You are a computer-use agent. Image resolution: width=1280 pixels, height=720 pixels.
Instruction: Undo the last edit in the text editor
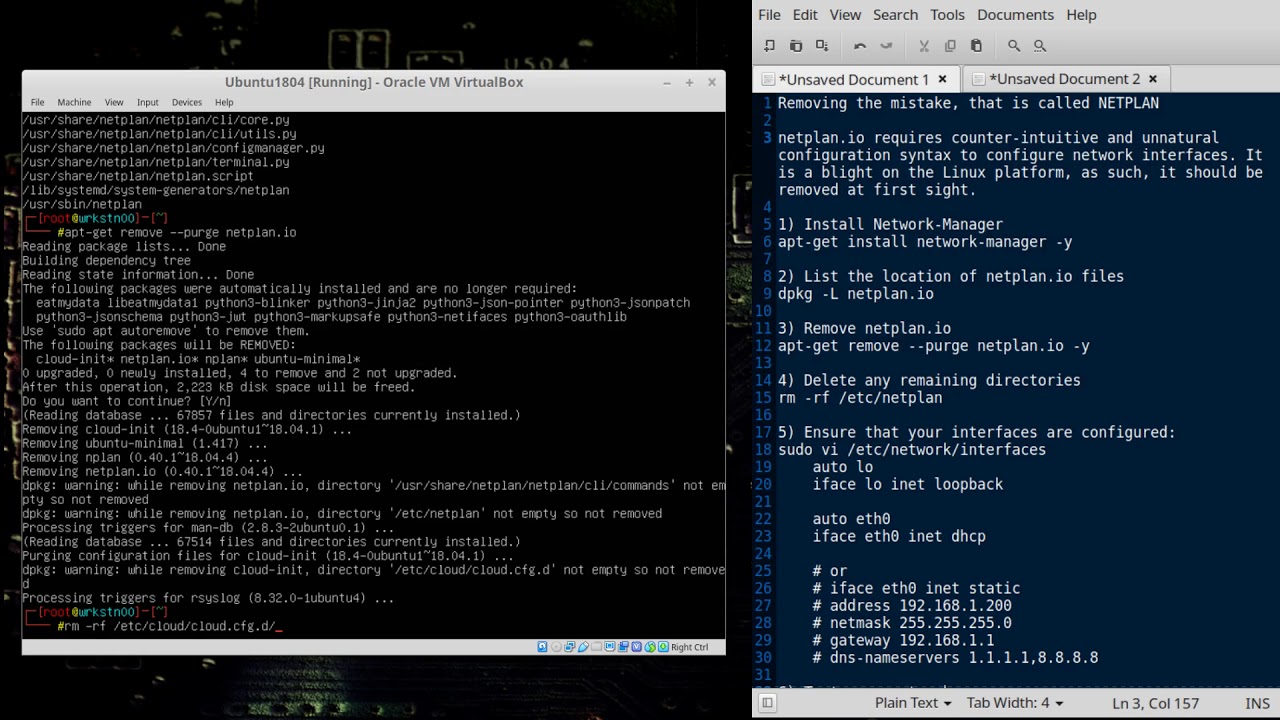(860, 46)
